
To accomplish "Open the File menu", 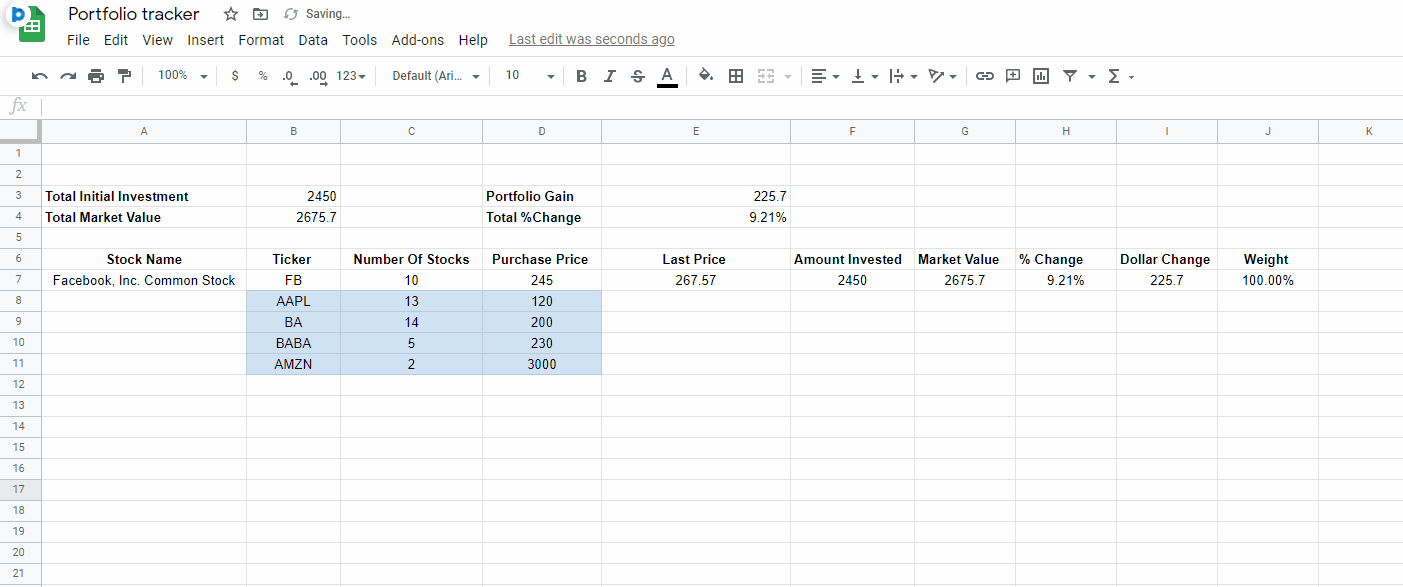I will coord(78,40).
